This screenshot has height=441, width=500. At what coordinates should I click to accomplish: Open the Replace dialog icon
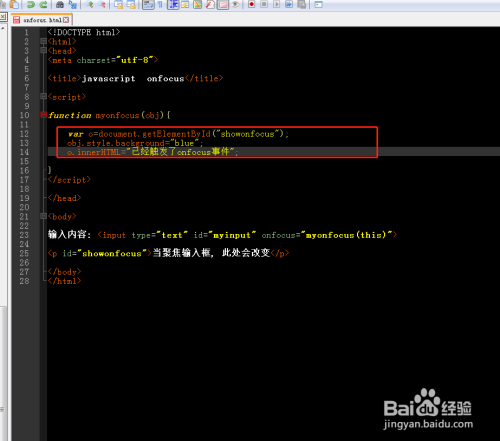pyautogui.click(x=72, y=4)
